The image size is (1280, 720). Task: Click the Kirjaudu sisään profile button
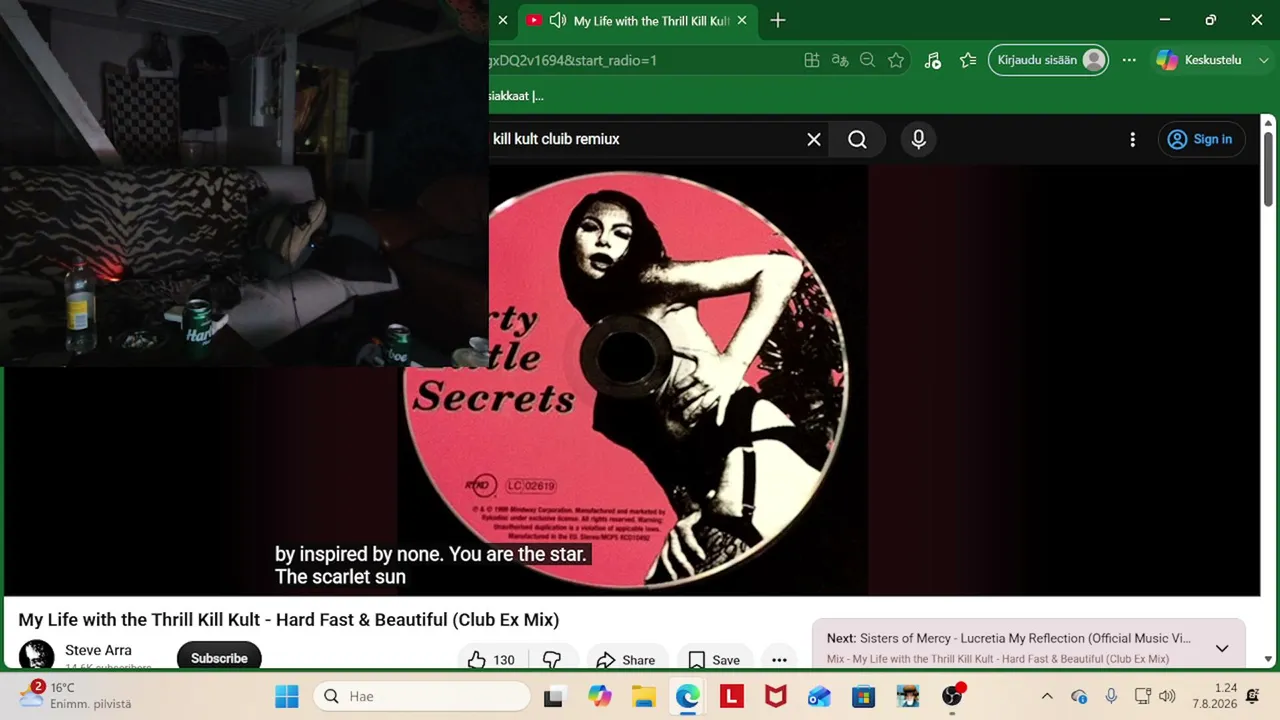(x=1050, y=60)
